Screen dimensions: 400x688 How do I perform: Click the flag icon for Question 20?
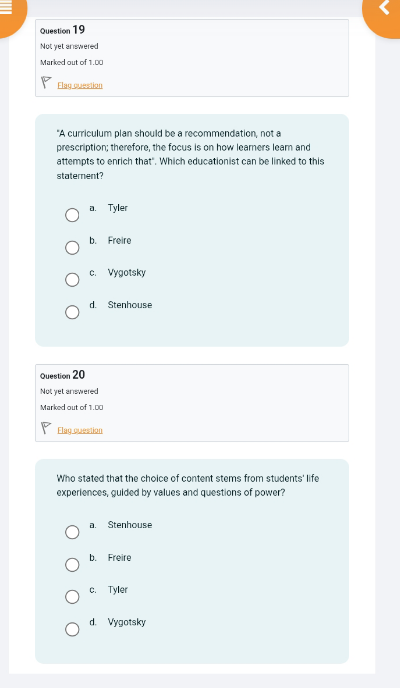(x=46, y=428)
